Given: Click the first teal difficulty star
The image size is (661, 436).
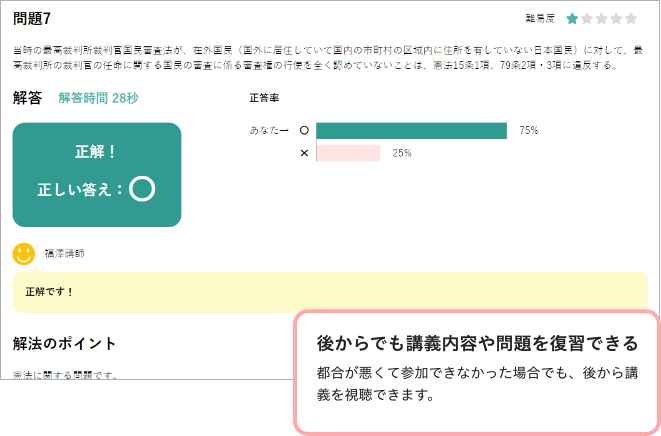Looking at the screenshot, I should [572, 19].
